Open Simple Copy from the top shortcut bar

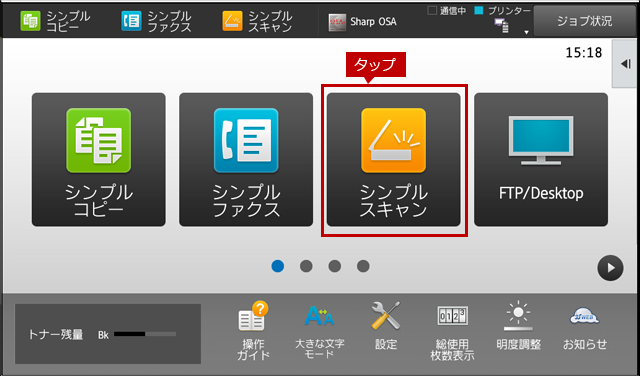click(x=55, y=21)
